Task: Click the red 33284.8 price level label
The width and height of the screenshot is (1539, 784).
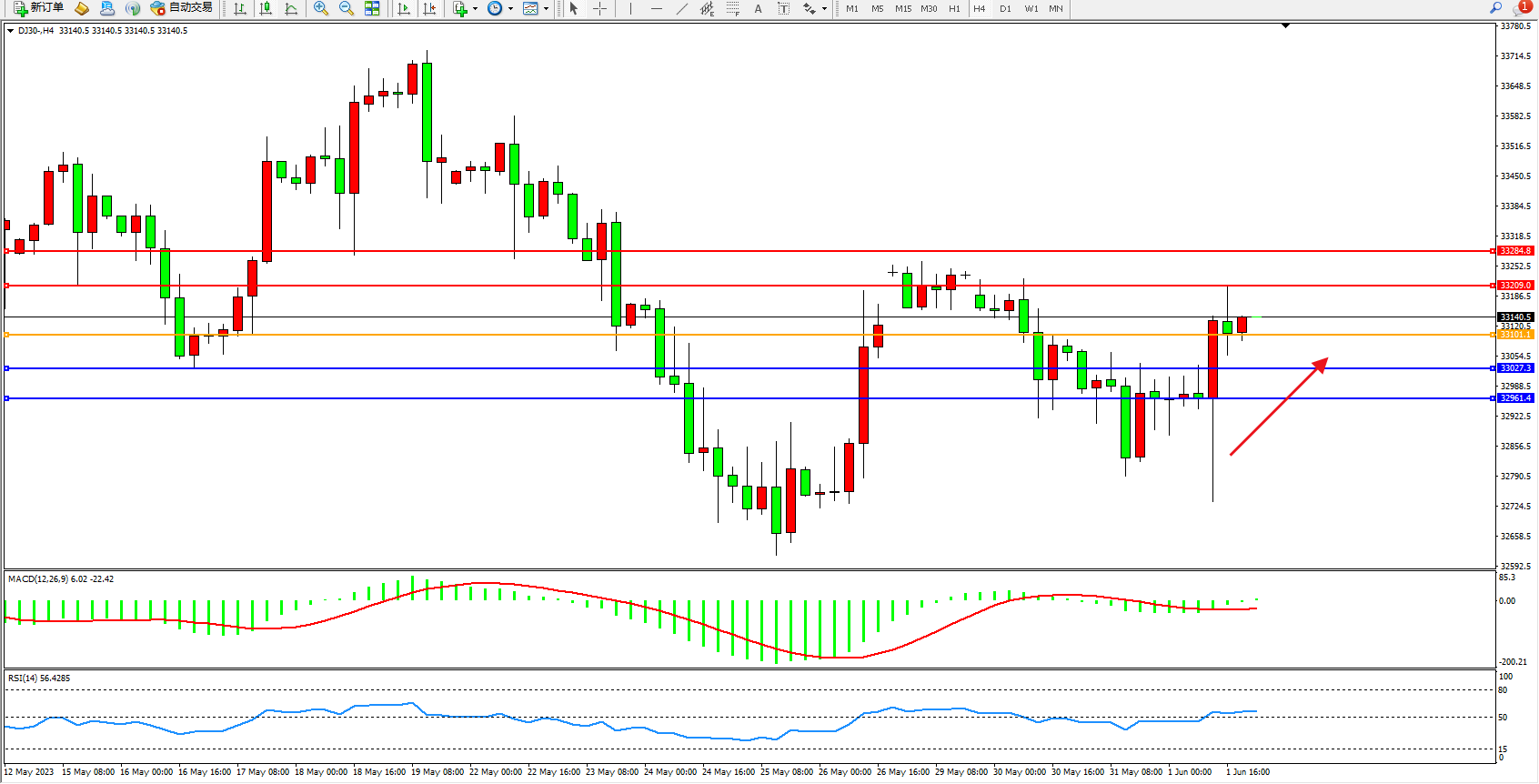Action: pos(1514,251)
